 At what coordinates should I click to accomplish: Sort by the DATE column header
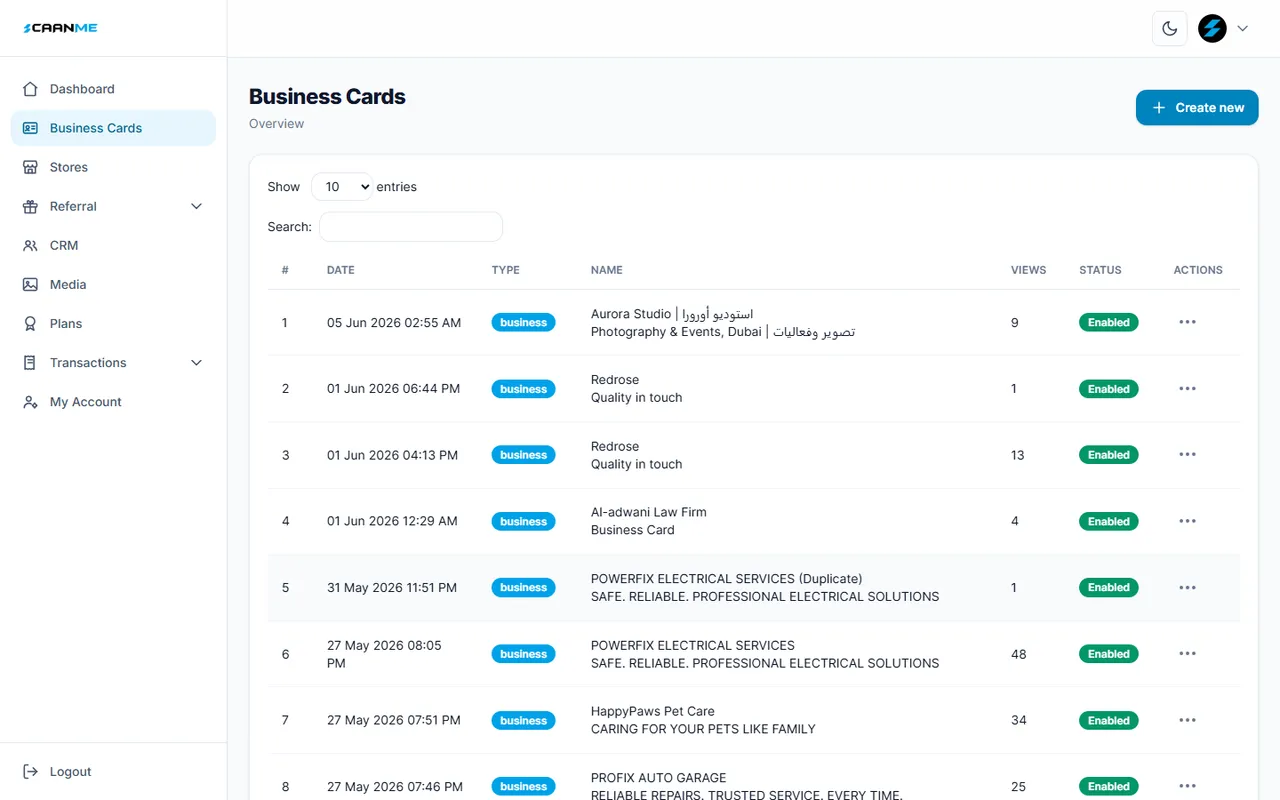pos(341,270)
